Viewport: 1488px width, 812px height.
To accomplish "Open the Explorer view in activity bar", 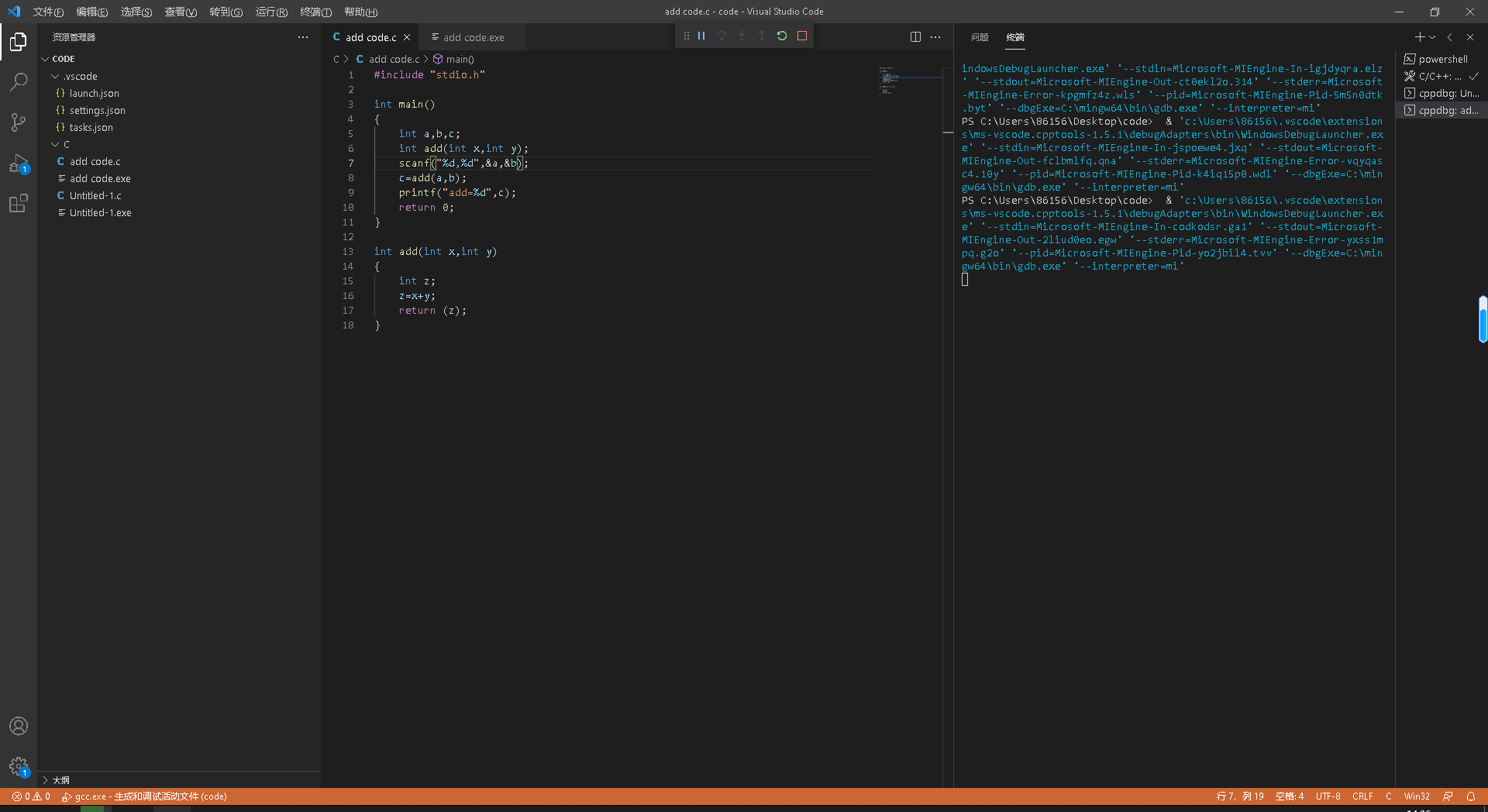I will 19,42.
